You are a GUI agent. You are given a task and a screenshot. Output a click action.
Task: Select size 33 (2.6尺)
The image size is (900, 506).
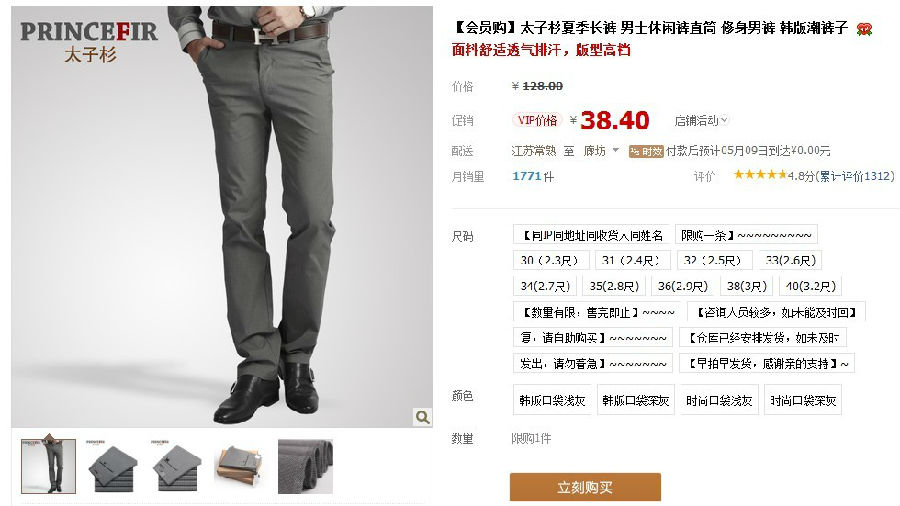(x=790, y=260)
